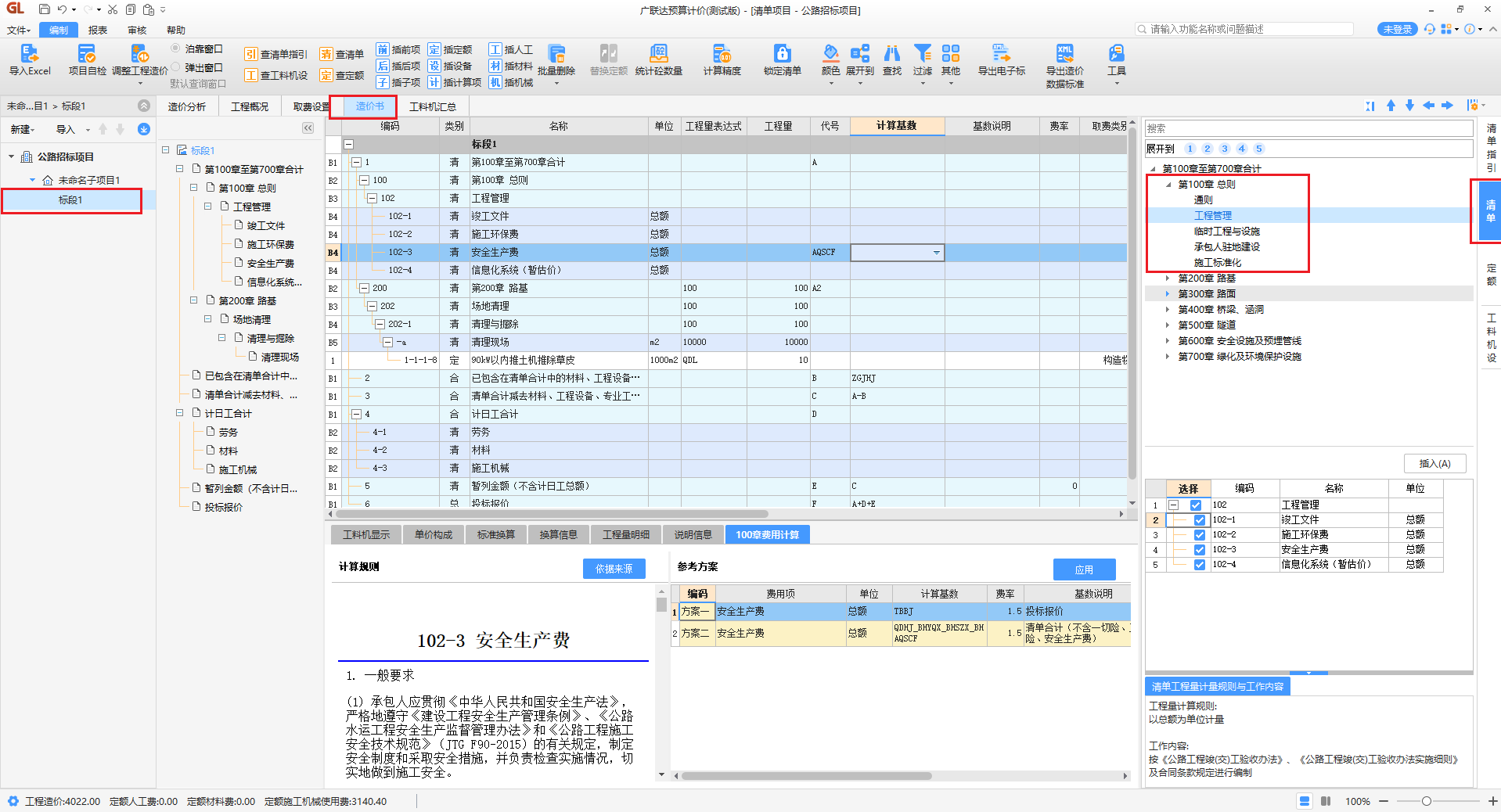
Task: Open the 计算基数 cell dropdown arrow
Action: point(936,253)
